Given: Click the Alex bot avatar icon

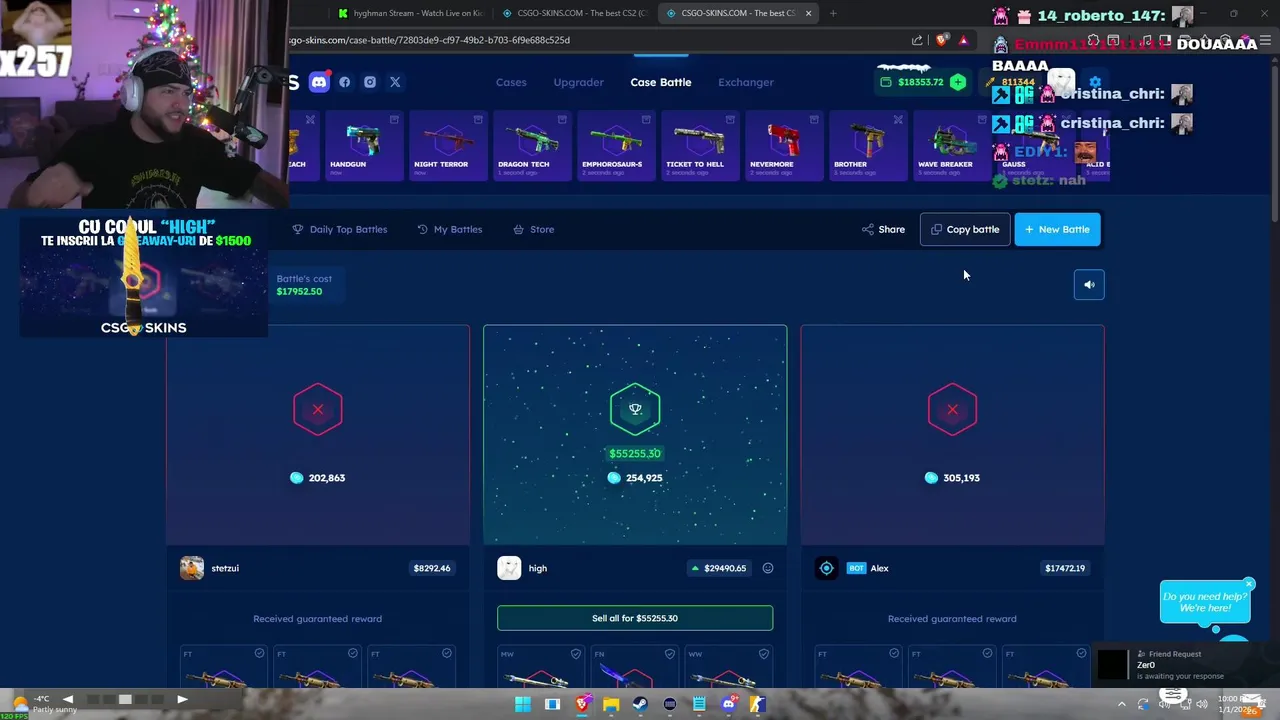Looking at the screenshot, I should tap(827, 568).
